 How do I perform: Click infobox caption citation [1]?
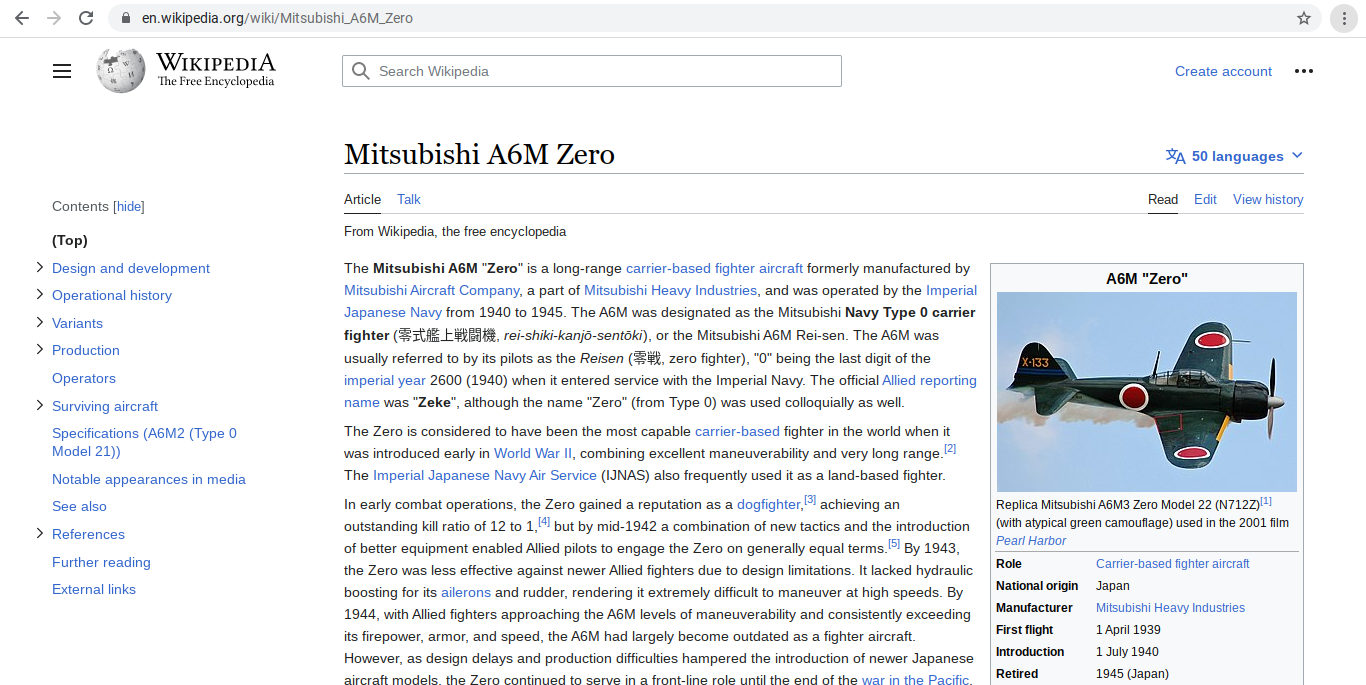pos(1266,501)
